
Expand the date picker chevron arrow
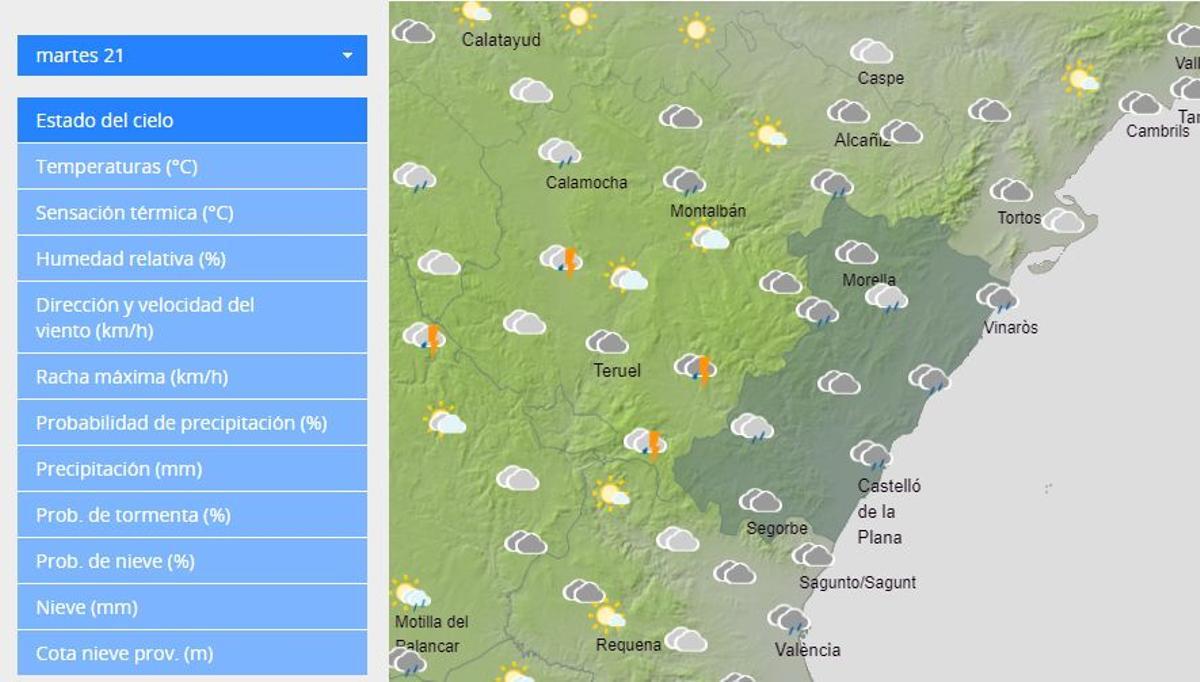[345, 56]
